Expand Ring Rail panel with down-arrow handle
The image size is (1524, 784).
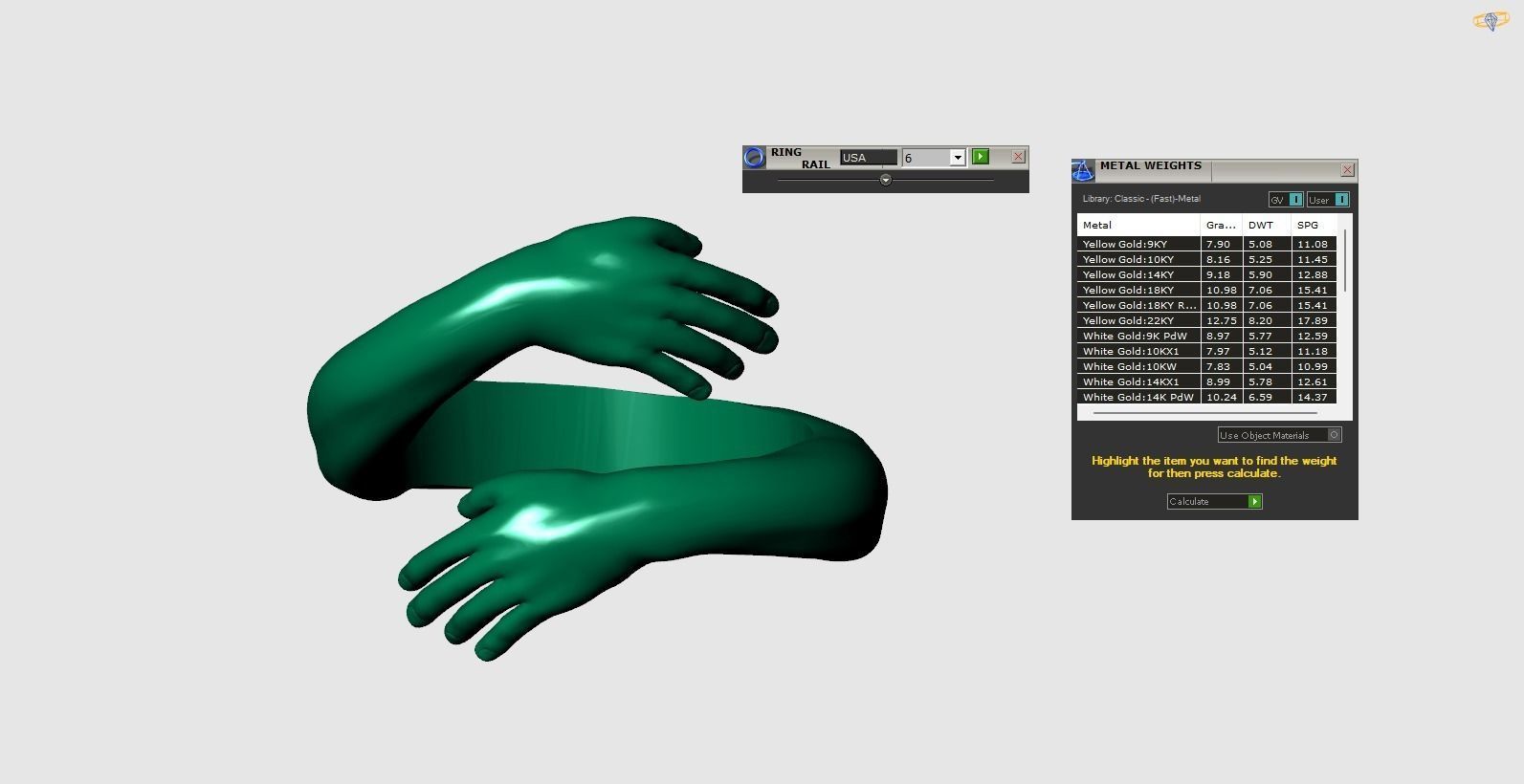886,180
